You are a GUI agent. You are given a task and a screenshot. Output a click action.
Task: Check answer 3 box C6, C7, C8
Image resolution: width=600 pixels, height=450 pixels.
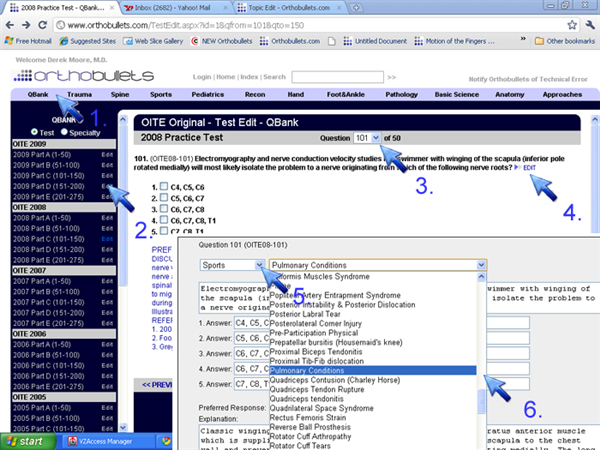164,209
